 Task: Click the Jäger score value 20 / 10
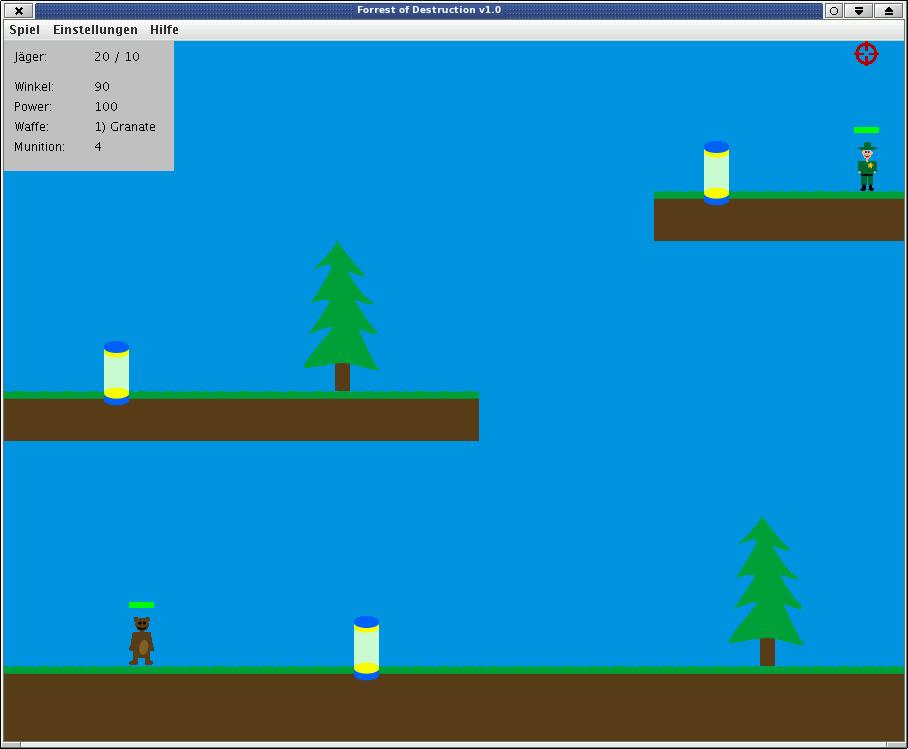pyautogui.click(x=117, y=56)
